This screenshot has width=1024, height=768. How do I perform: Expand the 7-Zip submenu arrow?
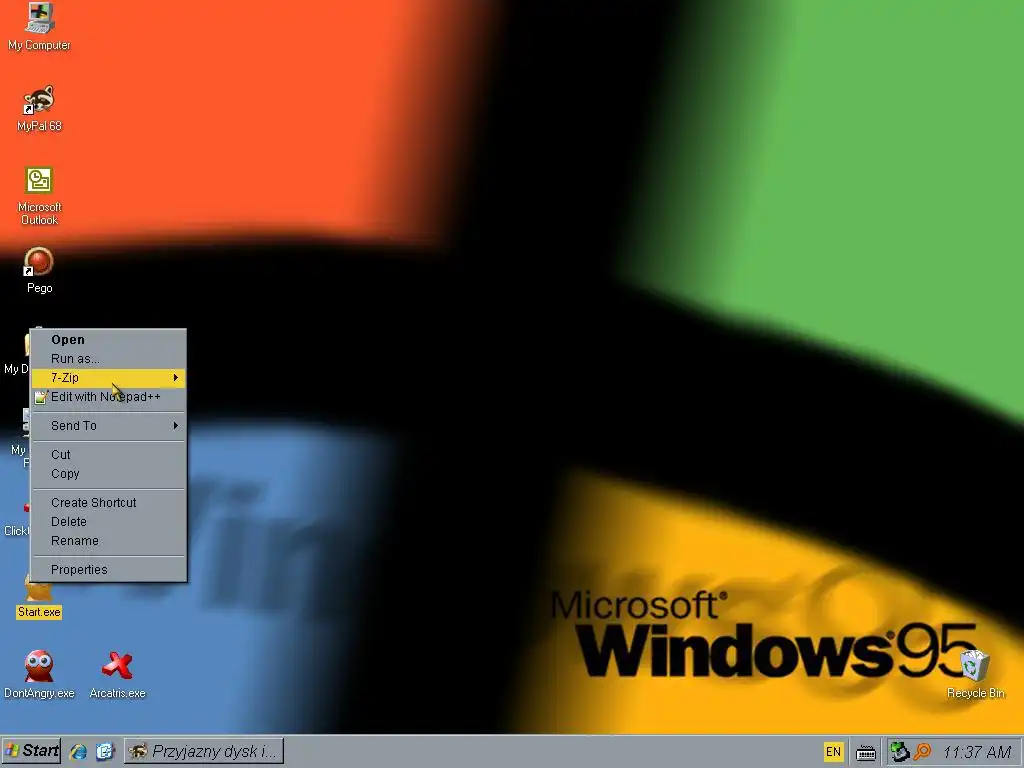click(x=176, y=377)
